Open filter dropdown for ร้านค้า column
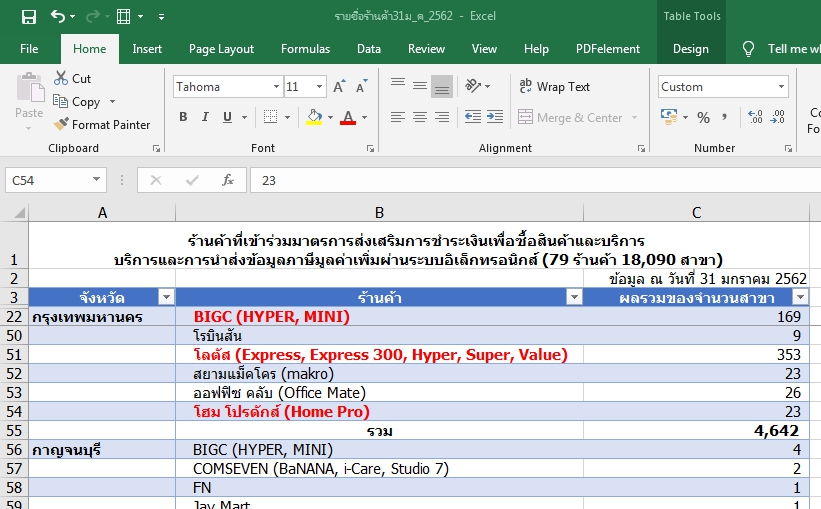Screen dimensions: 821x509 (574, 297)
